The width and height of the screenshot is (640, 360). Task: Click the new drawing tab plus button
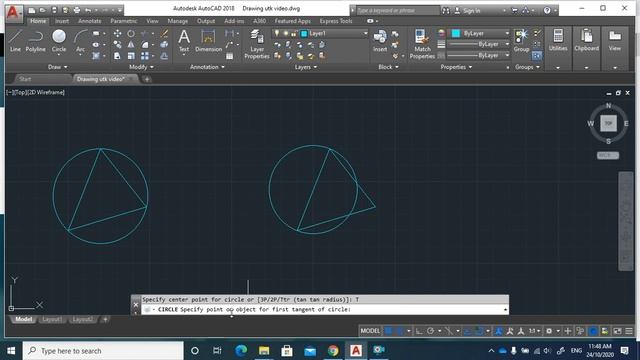pyautogui.click(x=147, y=79)
